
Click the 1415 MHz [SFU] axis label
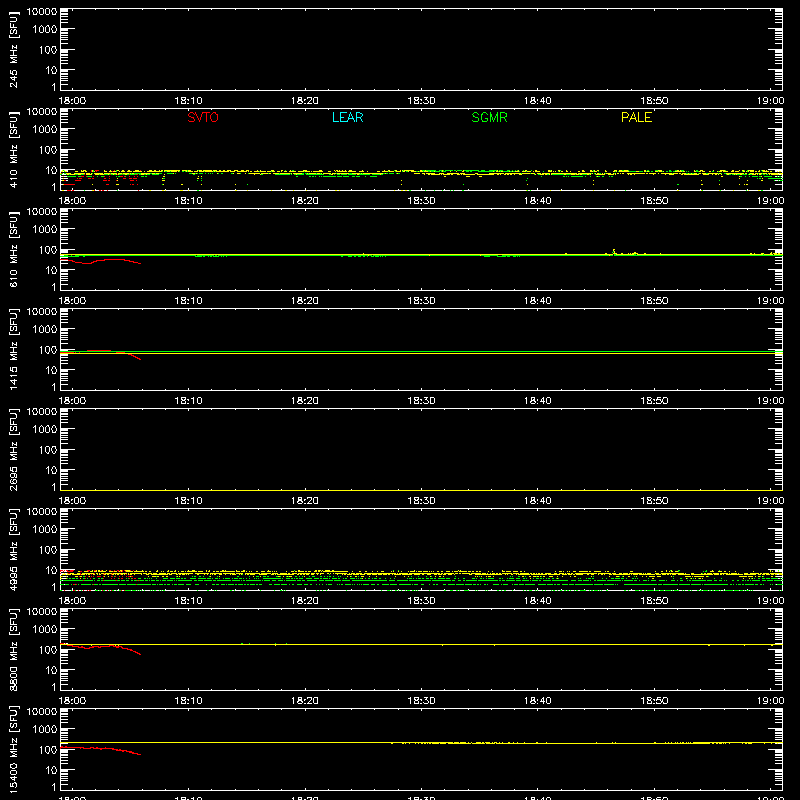(13, 349)
